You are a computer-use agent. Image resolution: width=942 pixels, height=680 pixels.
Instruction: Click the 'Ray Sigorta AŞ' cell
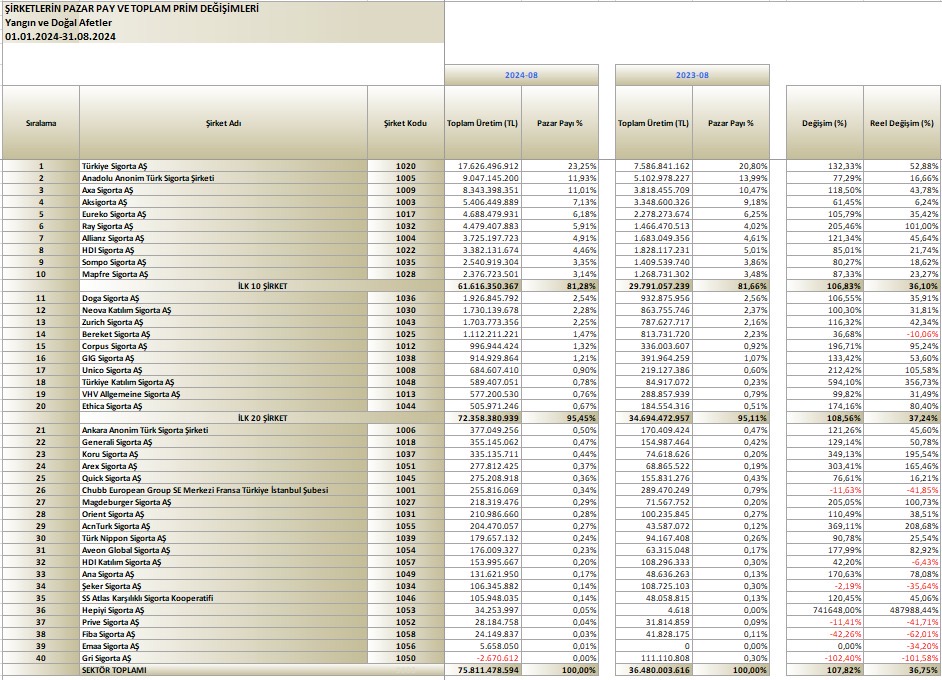pos(223,226)
